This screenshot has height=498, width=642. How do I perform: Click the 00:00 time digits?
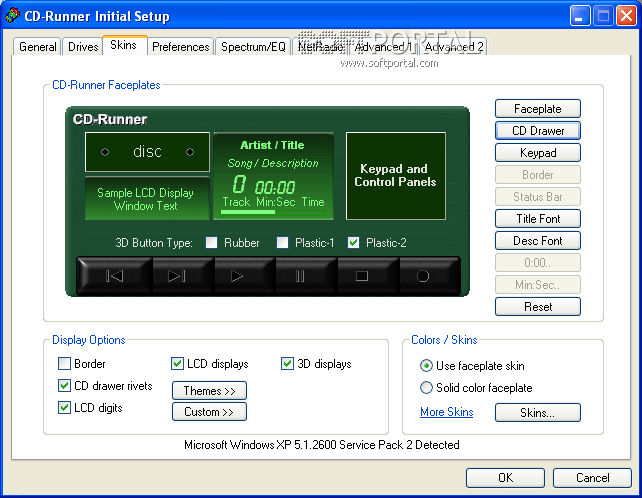click(x=275, y=188)
